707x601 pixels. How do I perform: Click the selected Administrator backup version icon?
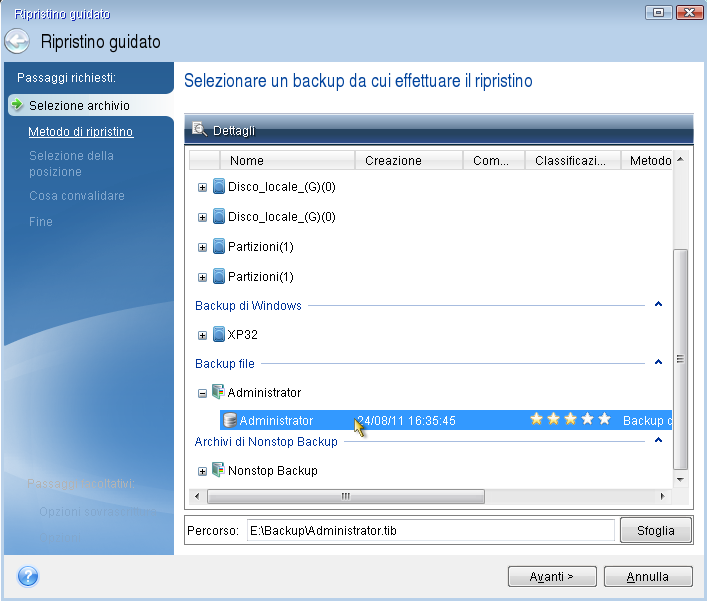coord(230,421)
